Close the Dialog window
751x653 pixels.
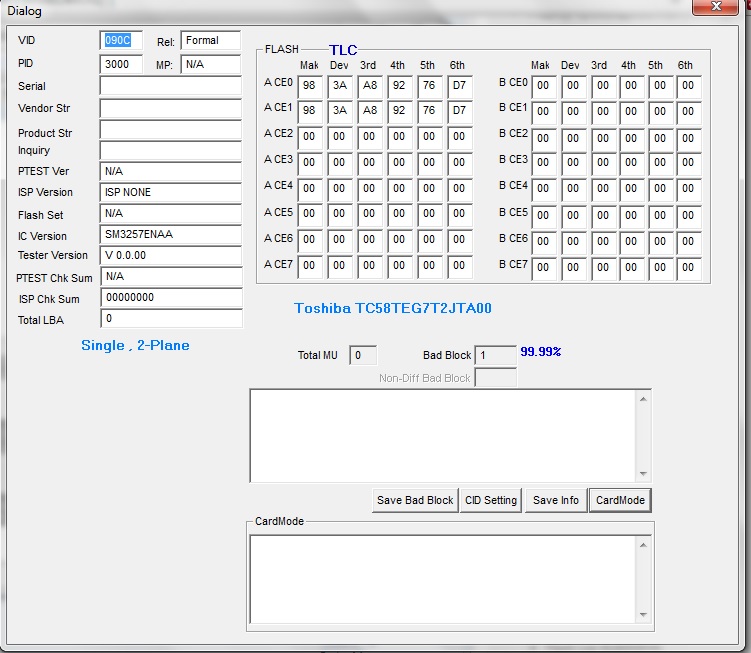click(x=716, y=7)
